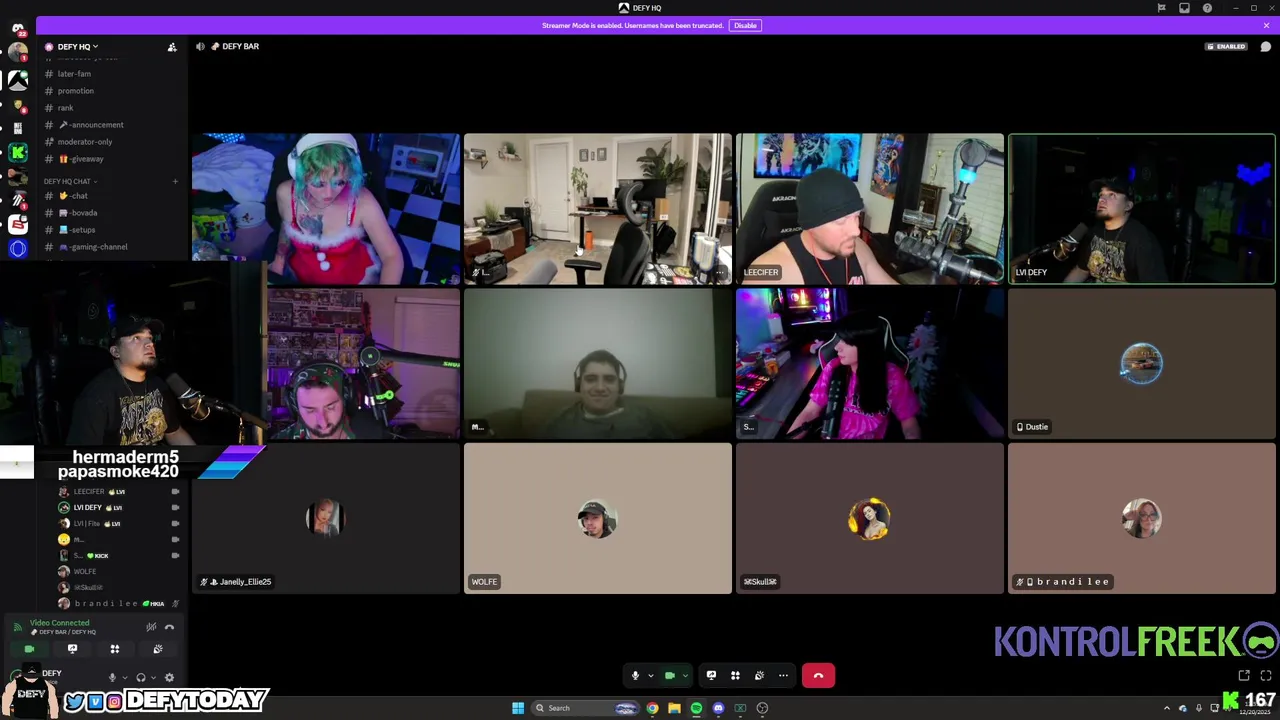The width and height of the screenshot is (1280, 720).
Task: Open OBS Studio from the taskbar
Action: point(762,708)
